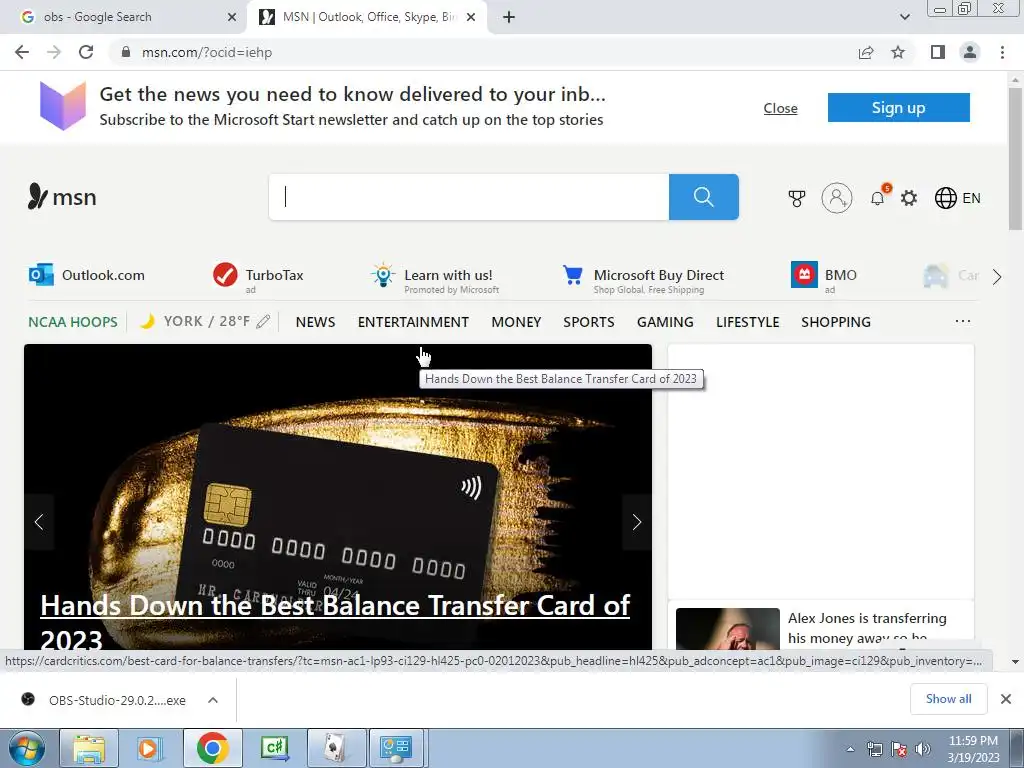Click the blue search magnifier button
The width and height of the screenshot is (1024, 768).
703,197
